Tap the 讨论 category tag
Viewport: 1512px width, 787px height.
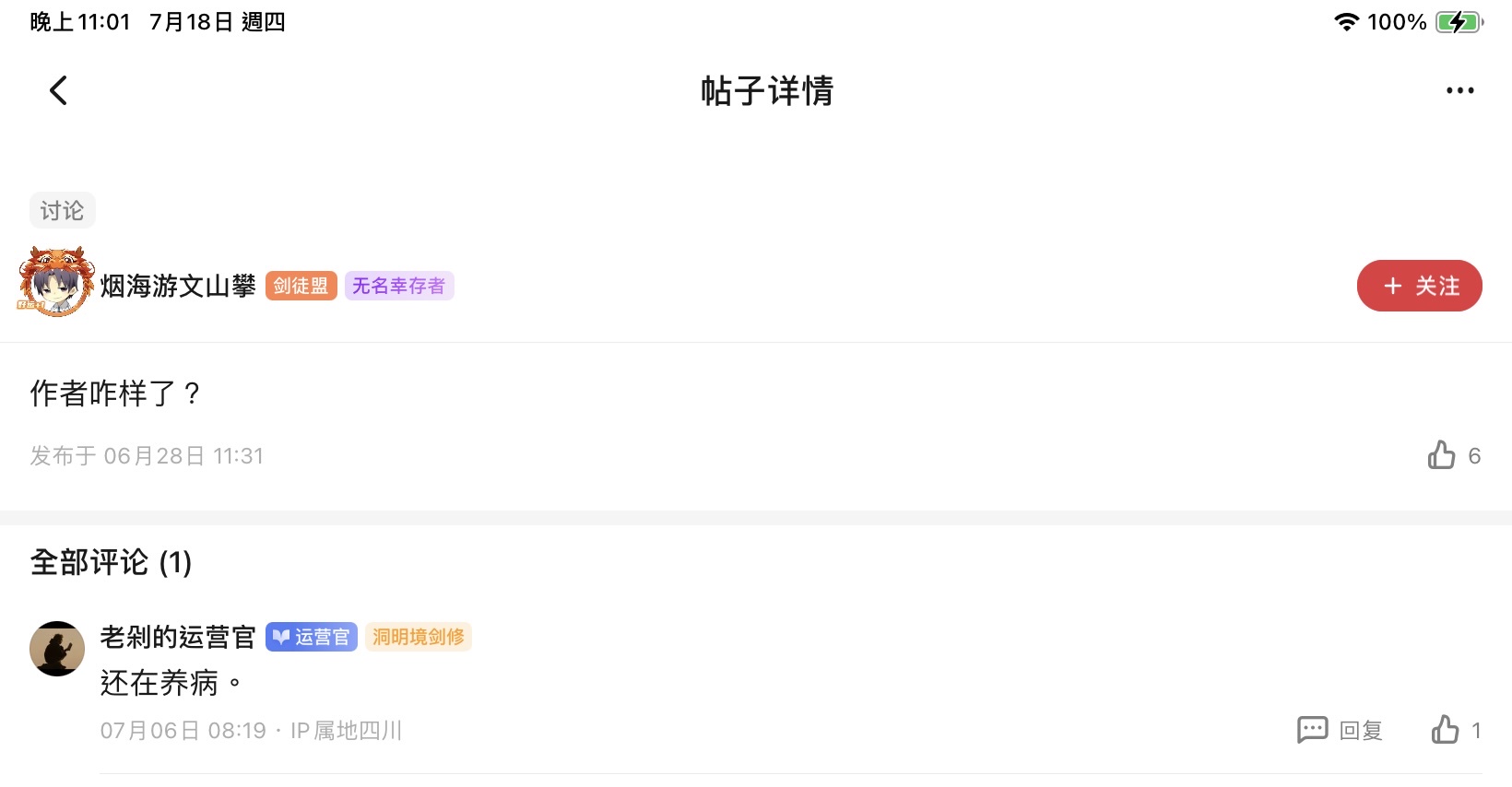point(62,210)
